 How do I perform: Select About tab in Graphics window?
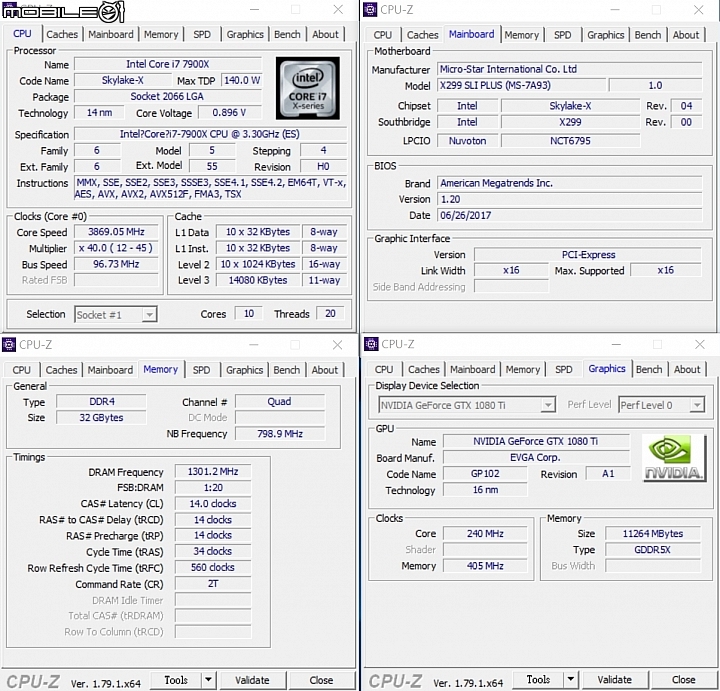[x=687, y=370]
